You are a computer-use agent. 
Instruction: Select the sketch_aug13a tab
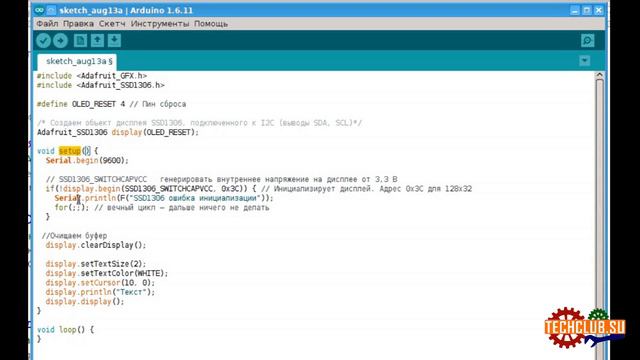click(77, 62)
